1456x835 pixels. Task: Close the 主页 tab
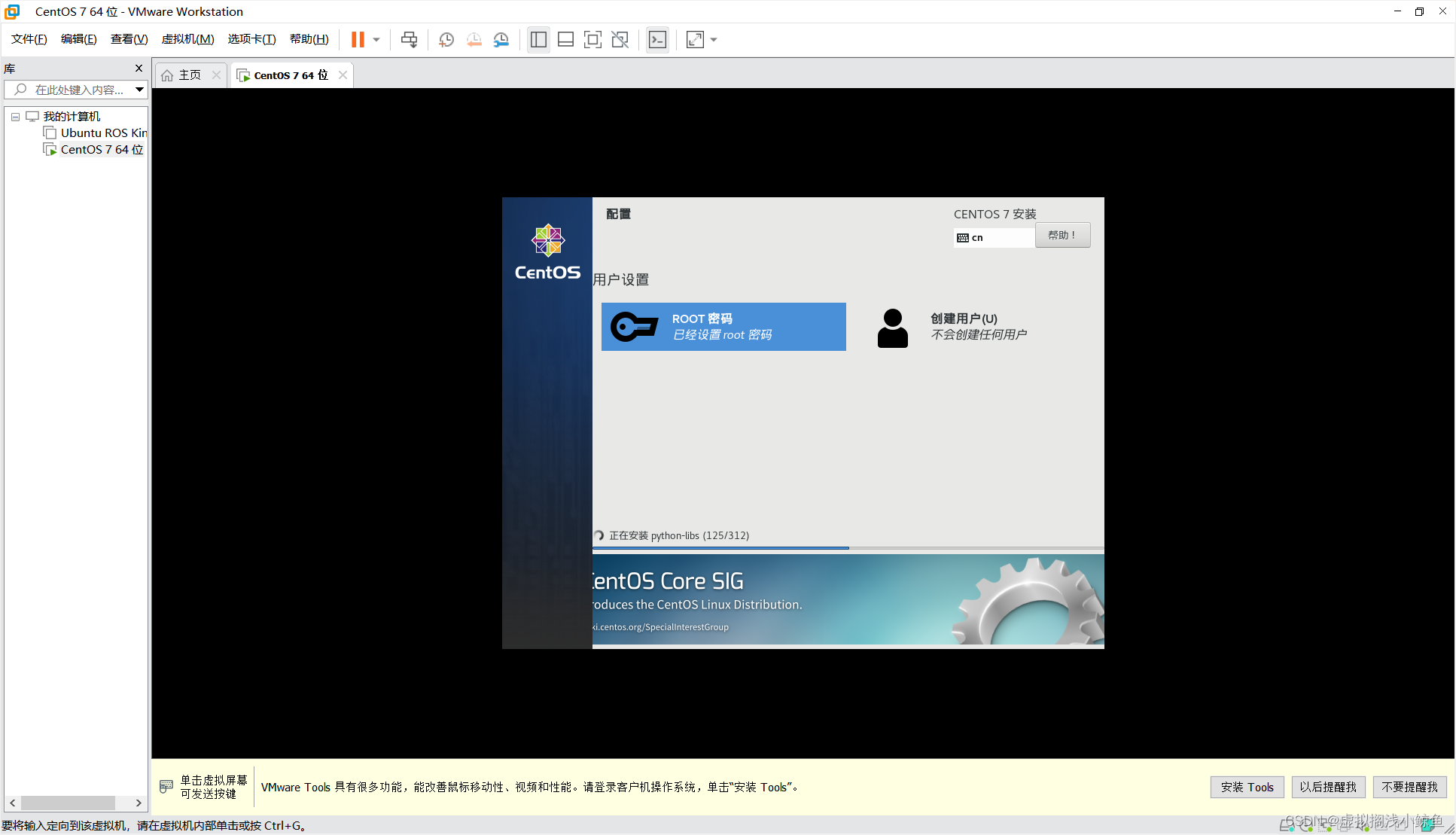point(217,75)
